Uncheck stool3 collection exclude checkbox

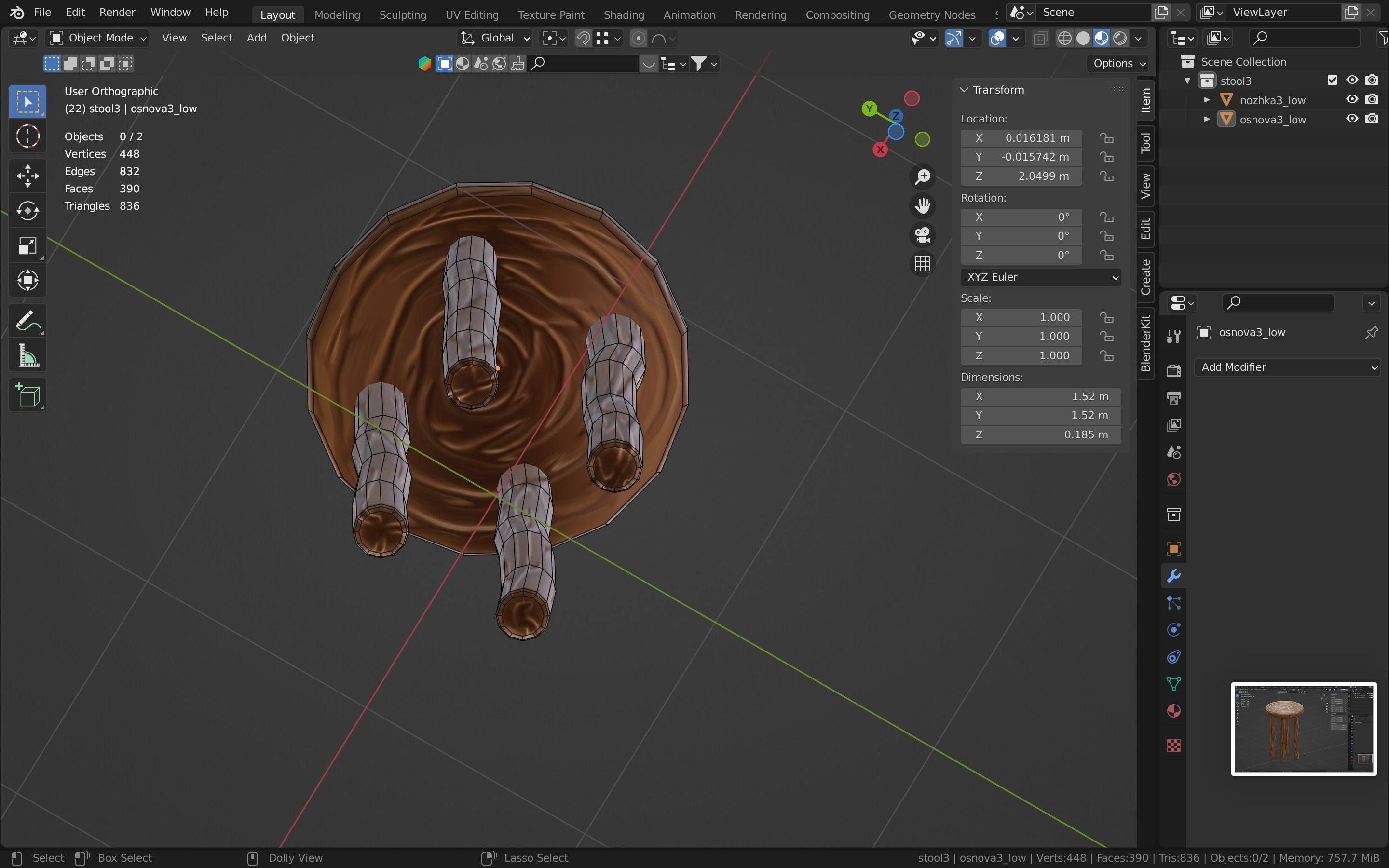(x=1332, y=81)
